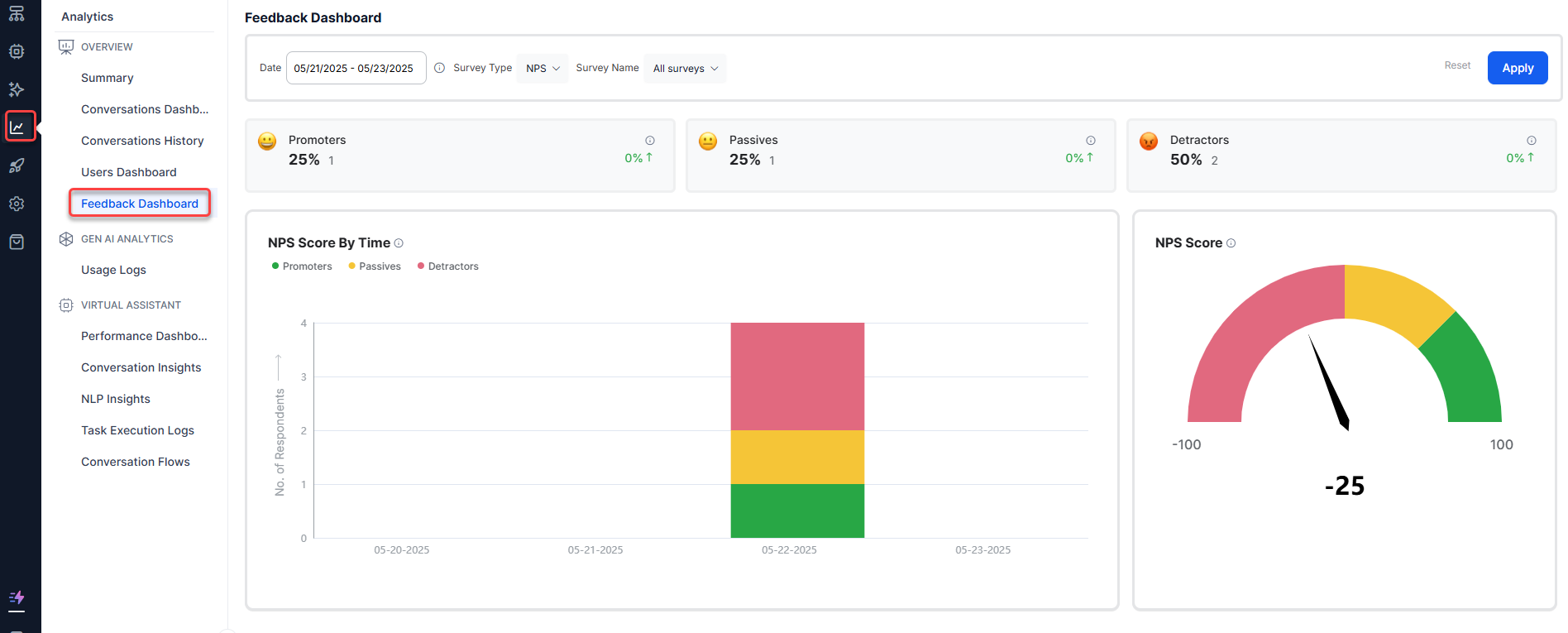
Task: Toggle Promoters series in chart legend
Action: pyautogui.click(x=302, y=266)
